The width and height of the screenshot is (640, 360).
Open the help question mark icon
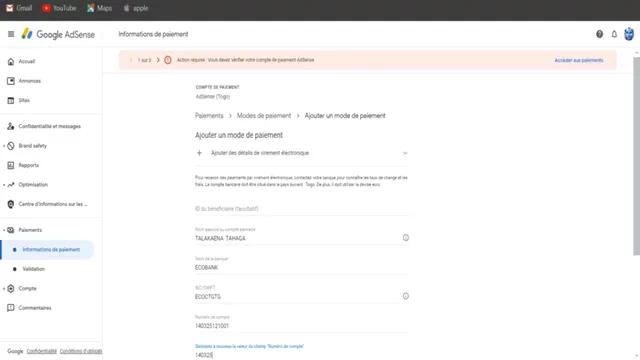click(x=599, y=34)
